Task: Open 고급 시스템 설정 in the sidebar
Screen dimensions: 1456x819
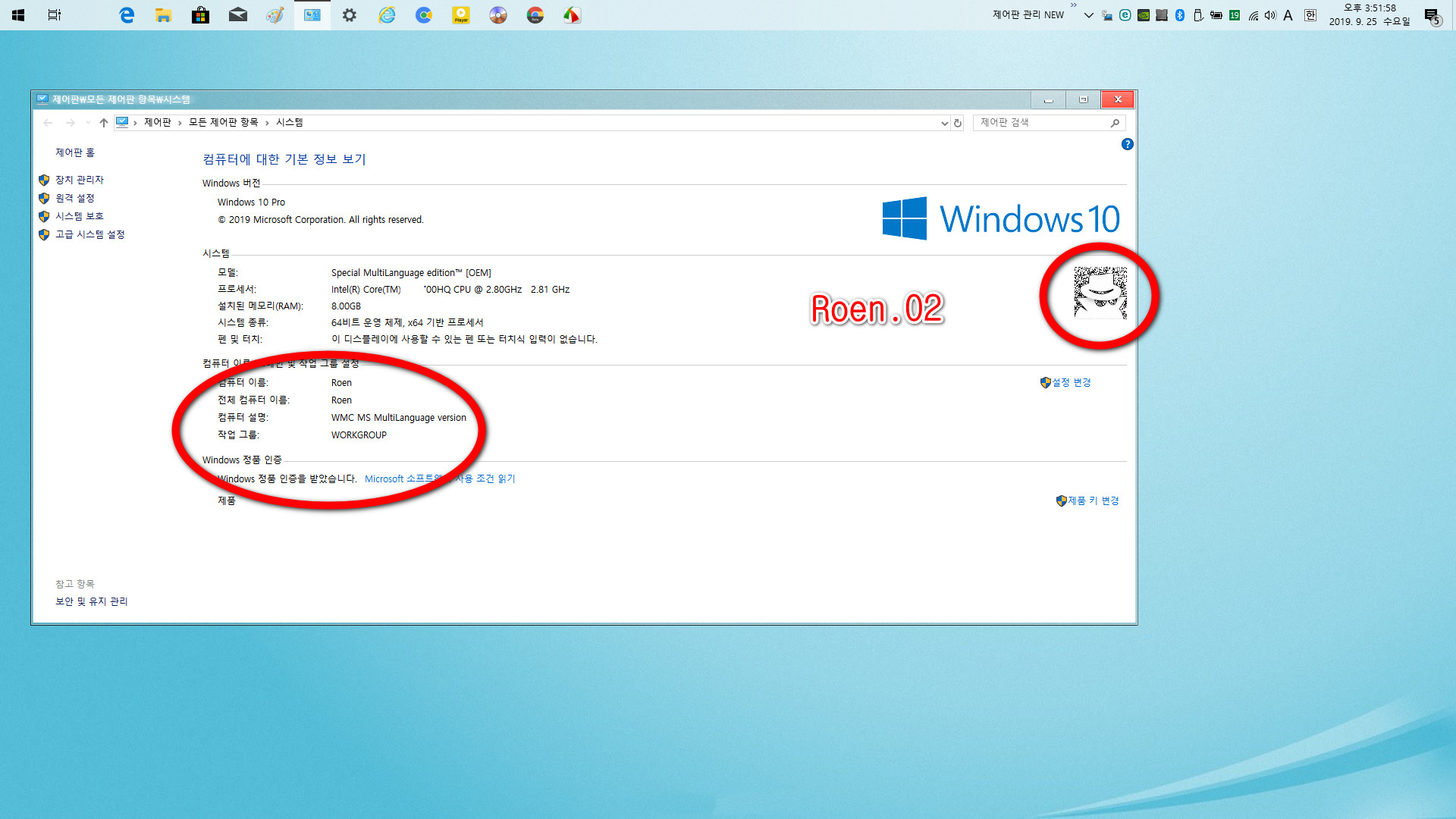Action: (90, 234)
